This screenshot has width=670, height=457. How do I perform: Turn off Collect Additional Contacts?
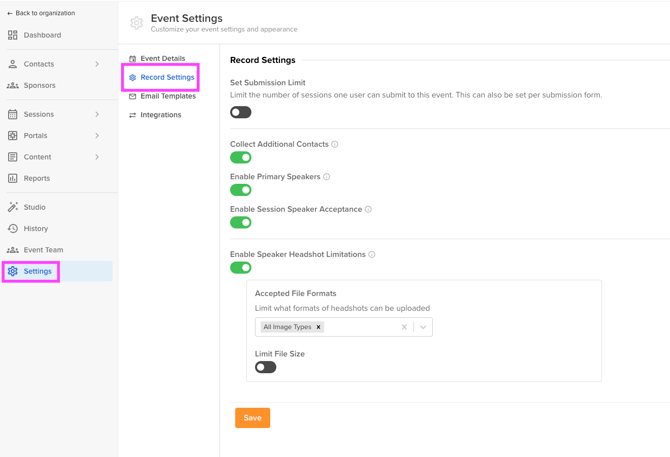[241, 158]
